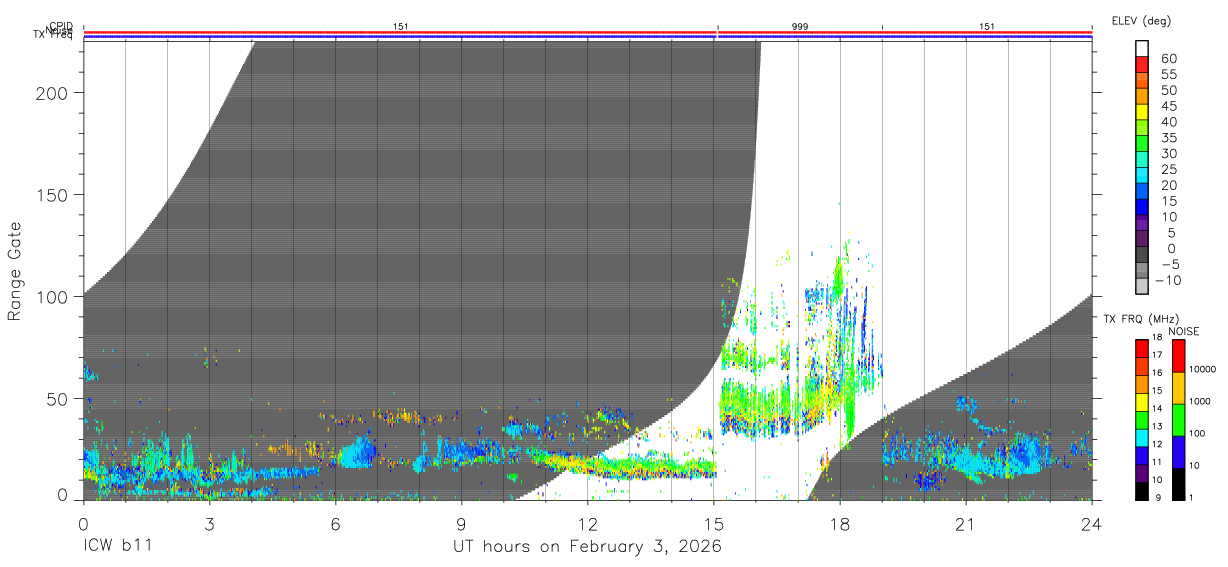Click the blue segment of the NOISE bar
The image size is (1228, 567).
(x=1177, y=451)
